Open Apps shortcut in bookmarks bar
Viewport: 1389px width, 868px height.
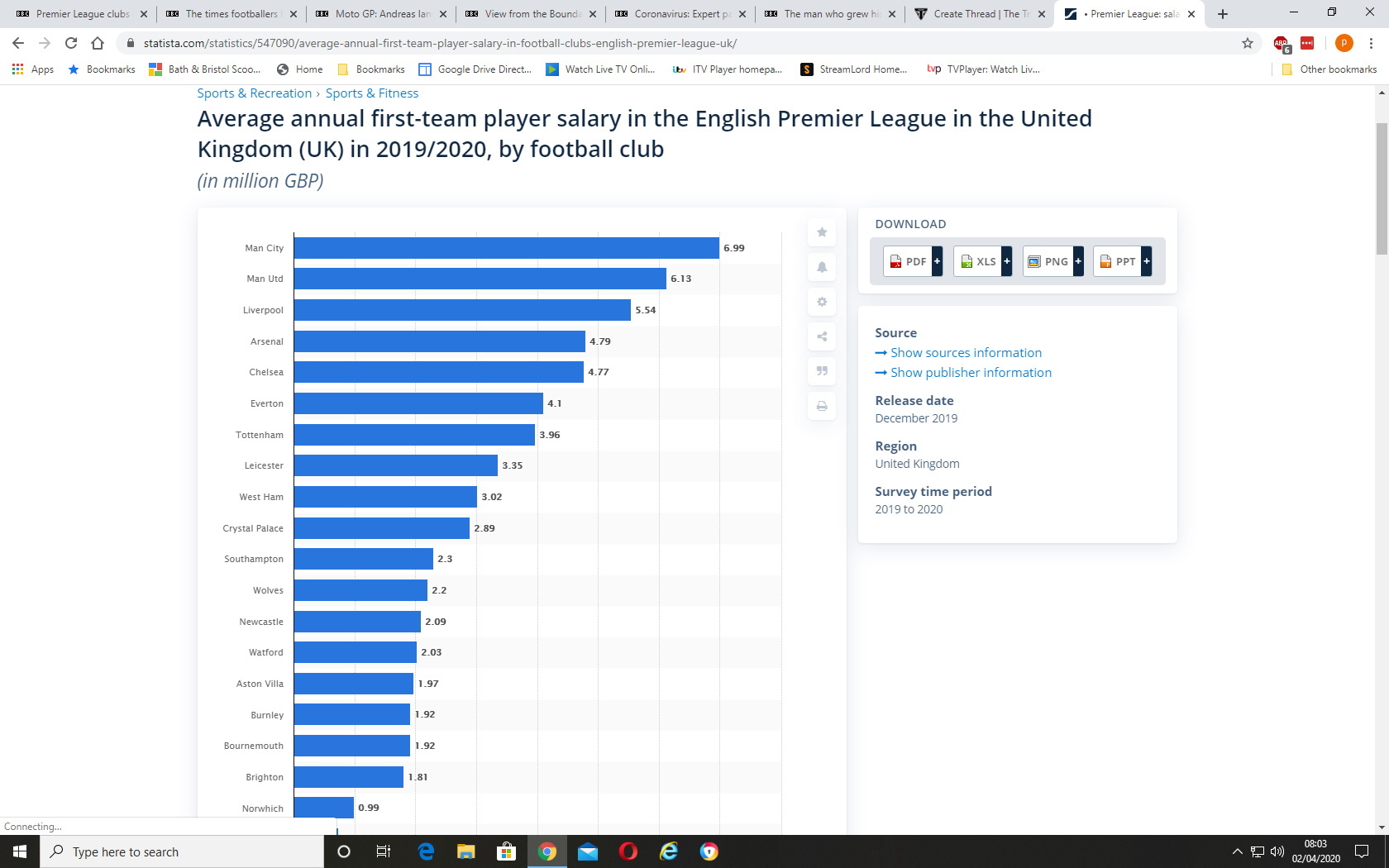33,69
